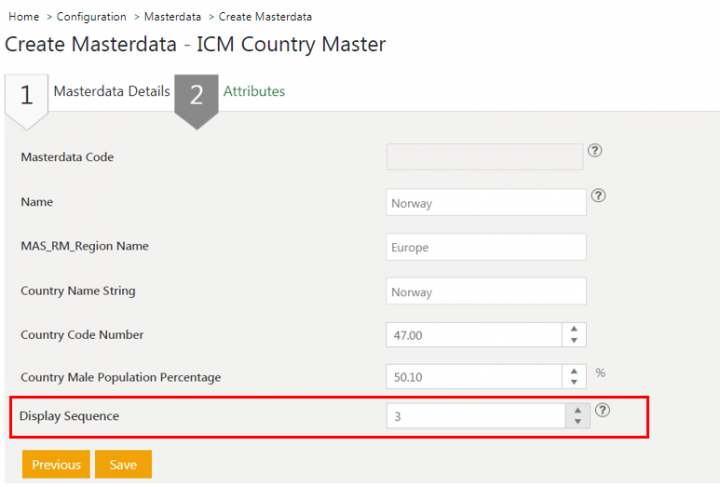Click help icon next to Name field
This screenshot has width=720, height=487.
point(598,196)
